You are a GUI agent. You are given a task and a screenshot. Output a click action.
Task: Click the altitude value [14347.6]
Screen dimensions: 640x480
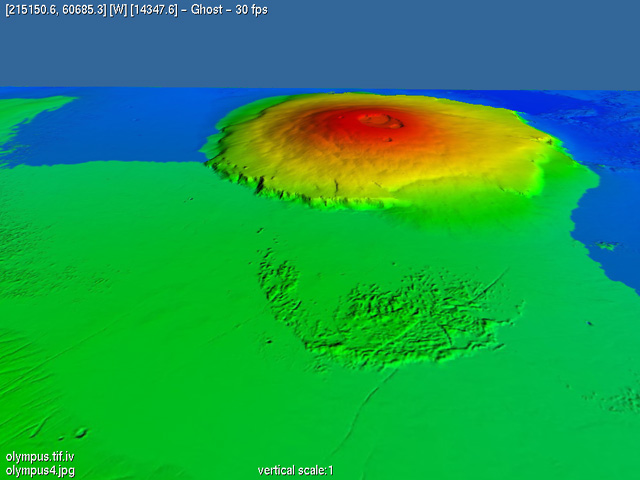154,9
